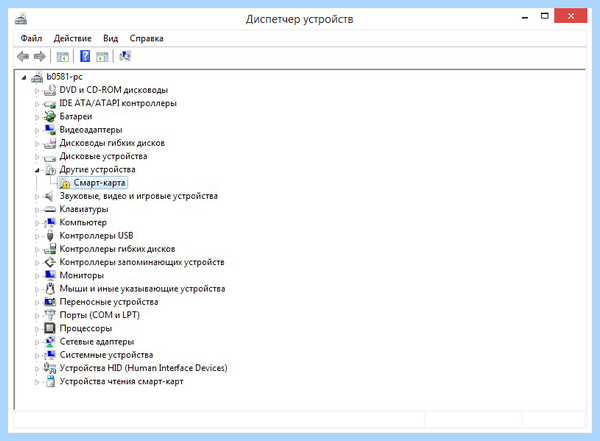Select the Переносные устройства label
The width and height of the screenshot is (600, 441).
[109, 302]
